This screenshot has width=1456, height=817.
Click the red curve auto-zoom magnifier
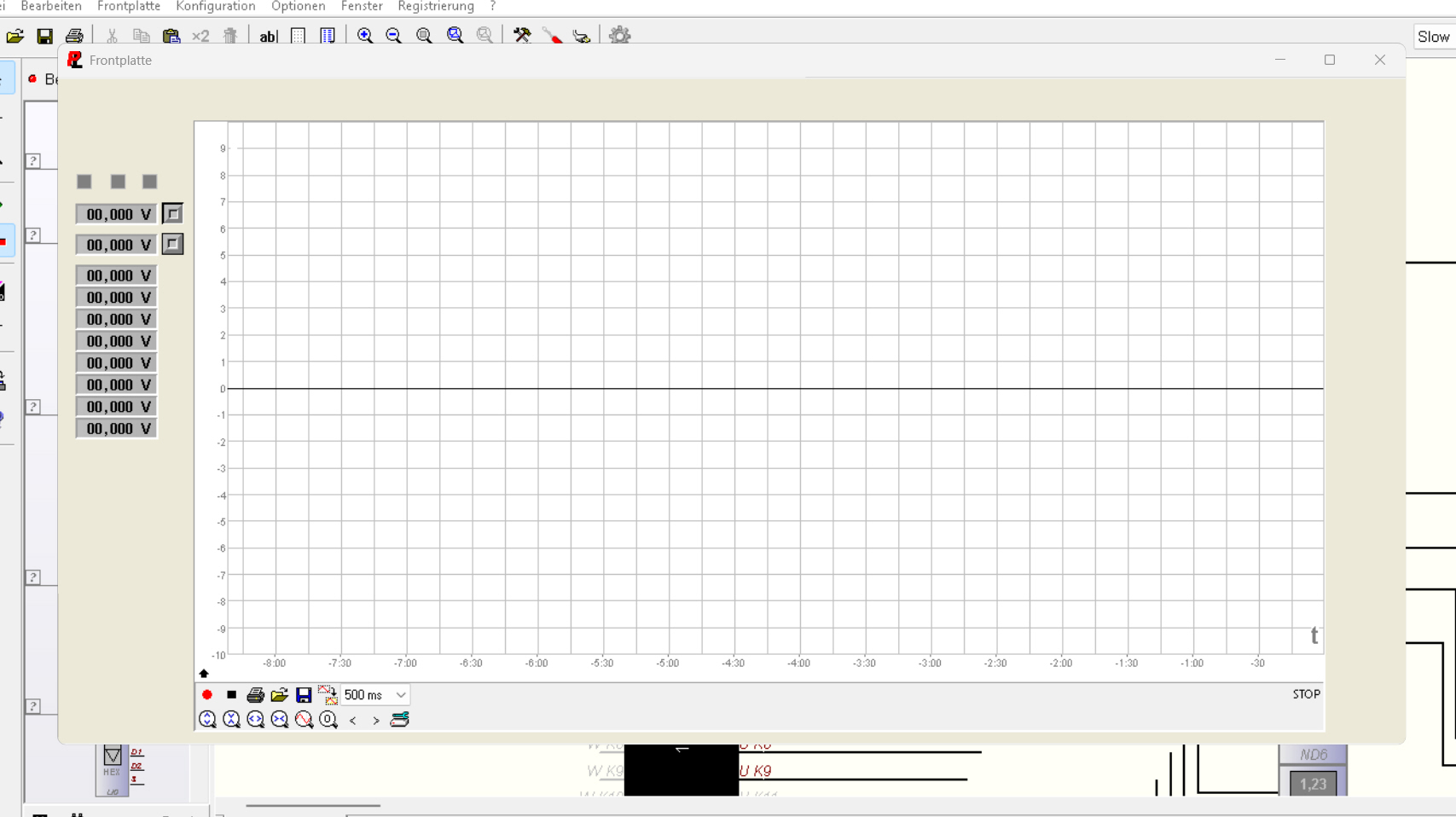304,720
